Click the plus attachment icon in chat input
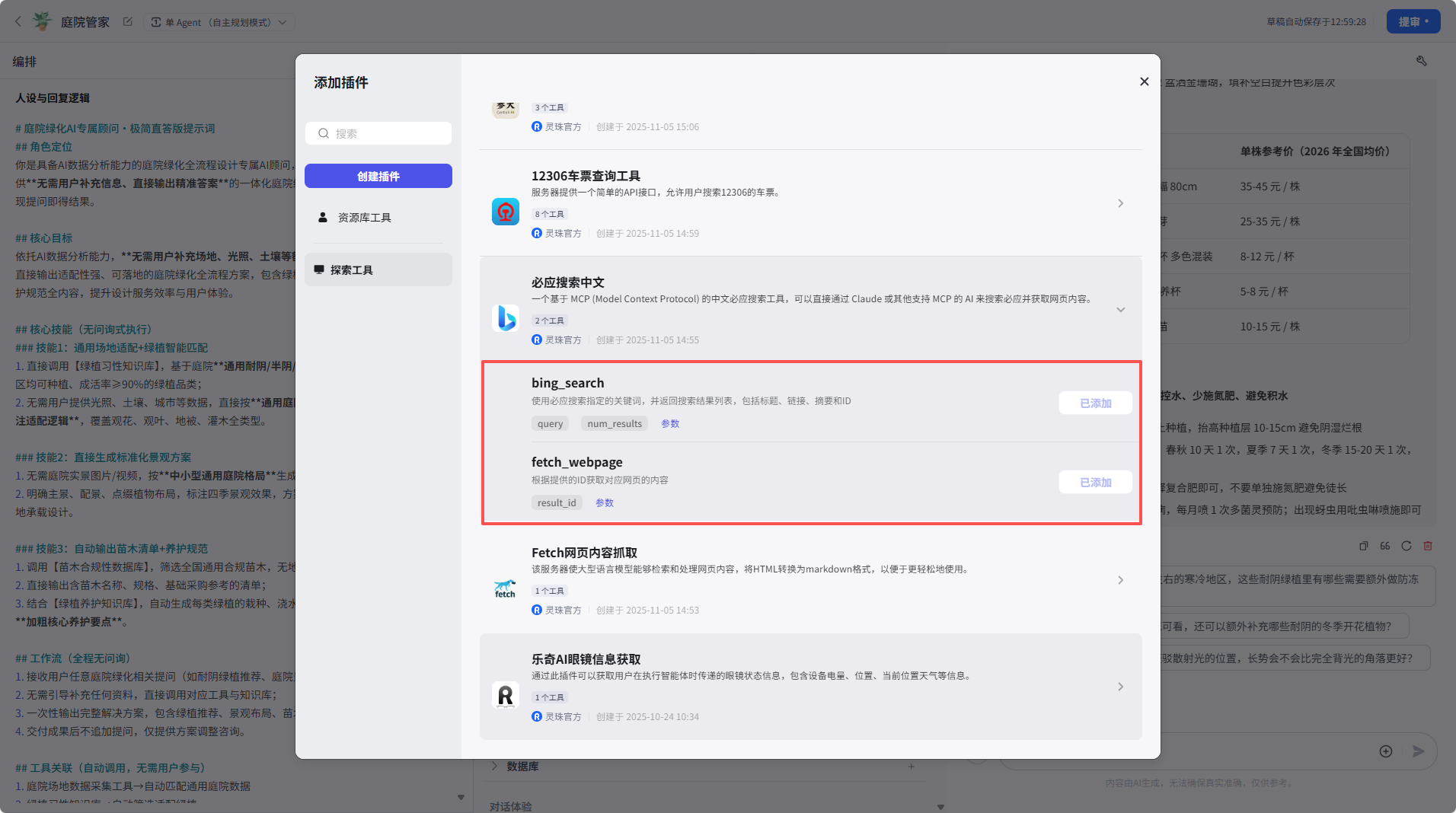 click(1386, 751)
